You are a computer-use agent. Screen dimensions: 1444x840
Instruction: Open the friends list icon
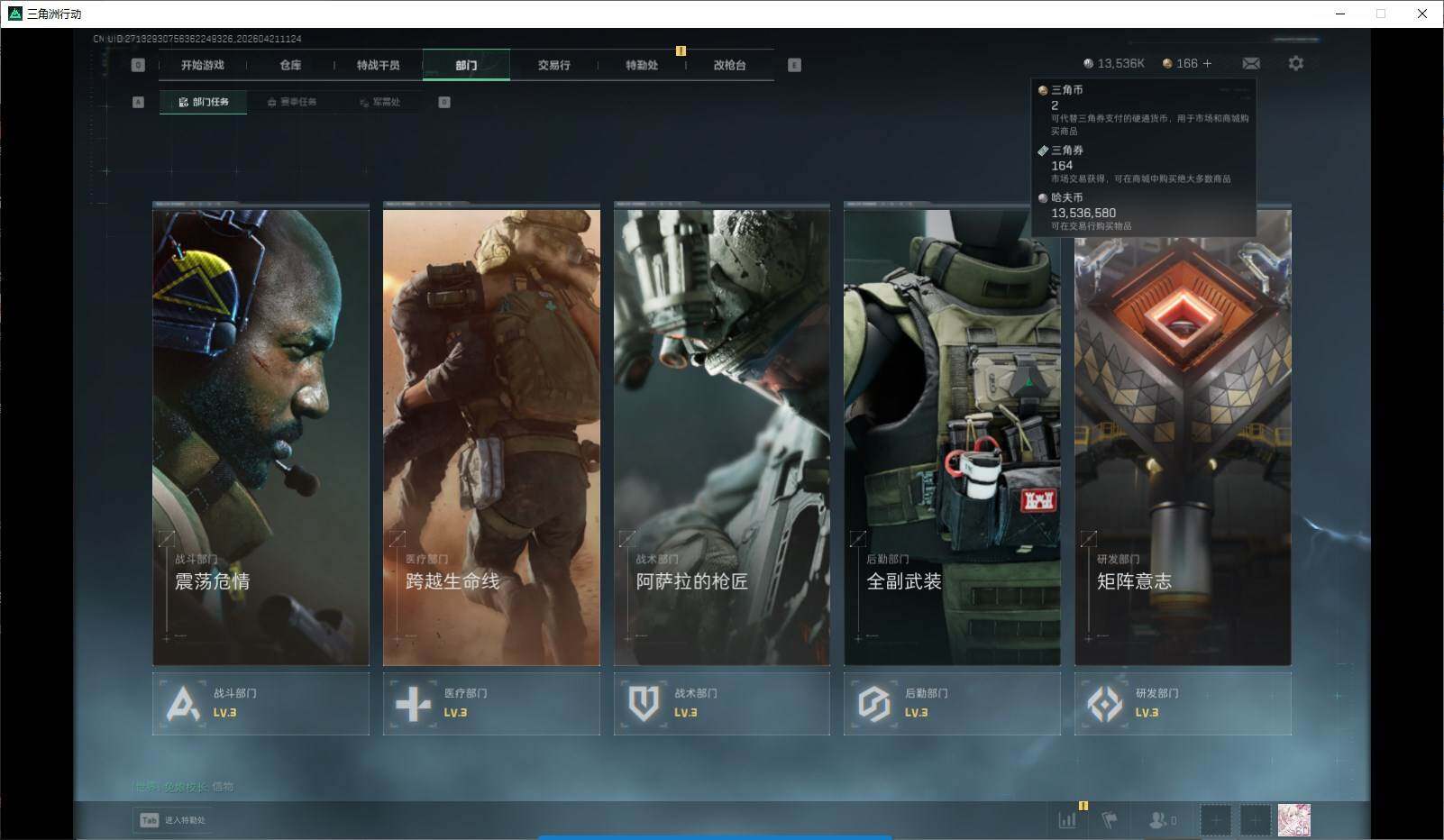(x=1162, y=820)
